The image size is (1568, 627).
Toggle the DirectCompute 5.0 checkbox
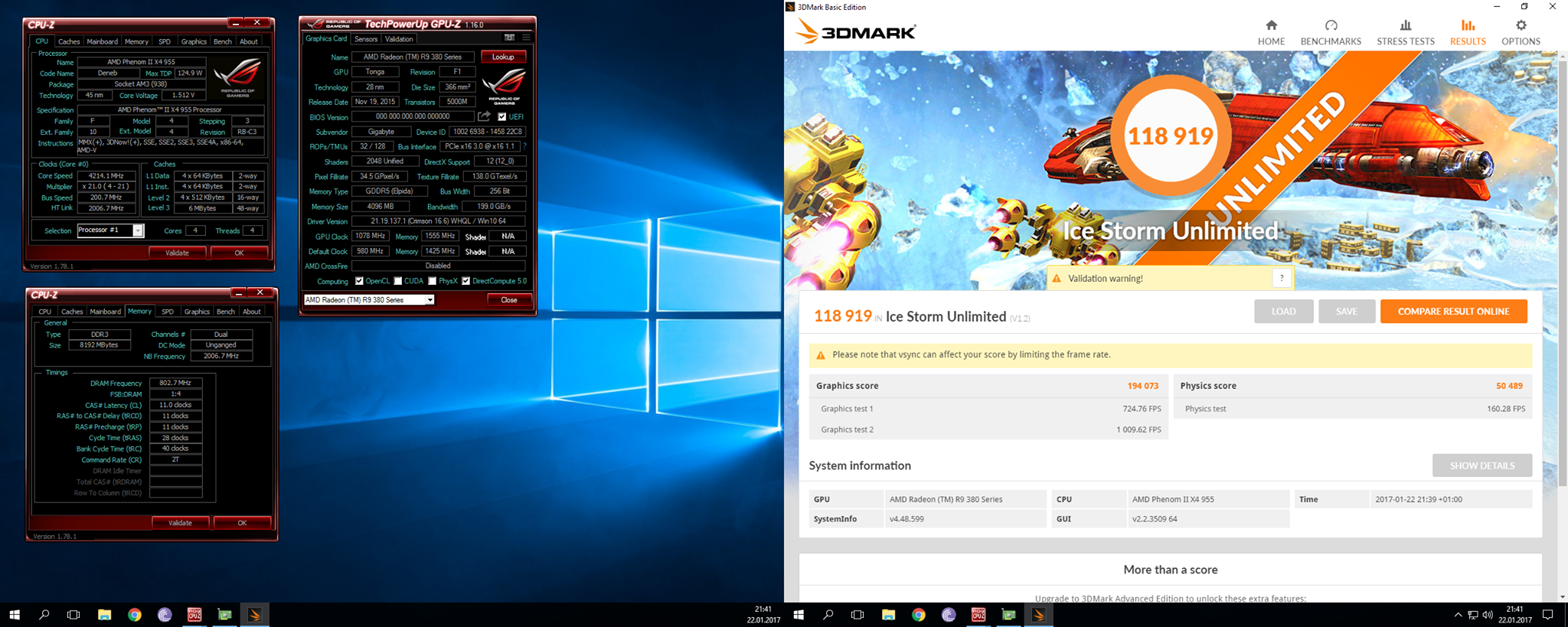(466, 281)
